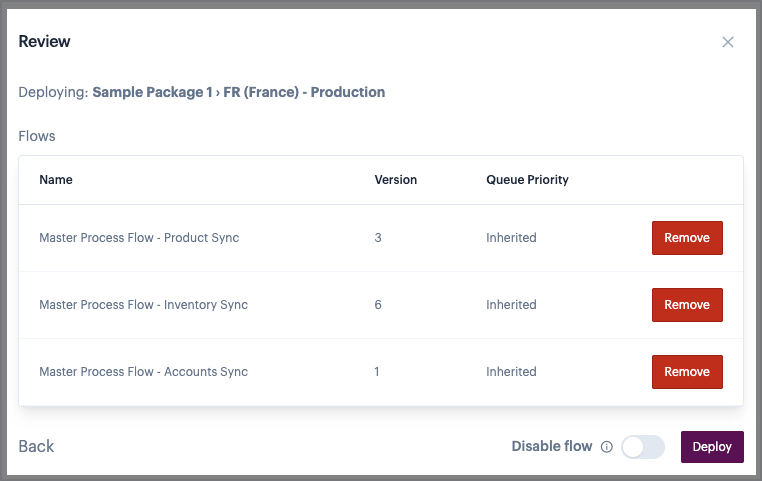This screenshot has height=481, width=762.
Task: Click the Queue Priority column header
Action: [x=527, y=180]
